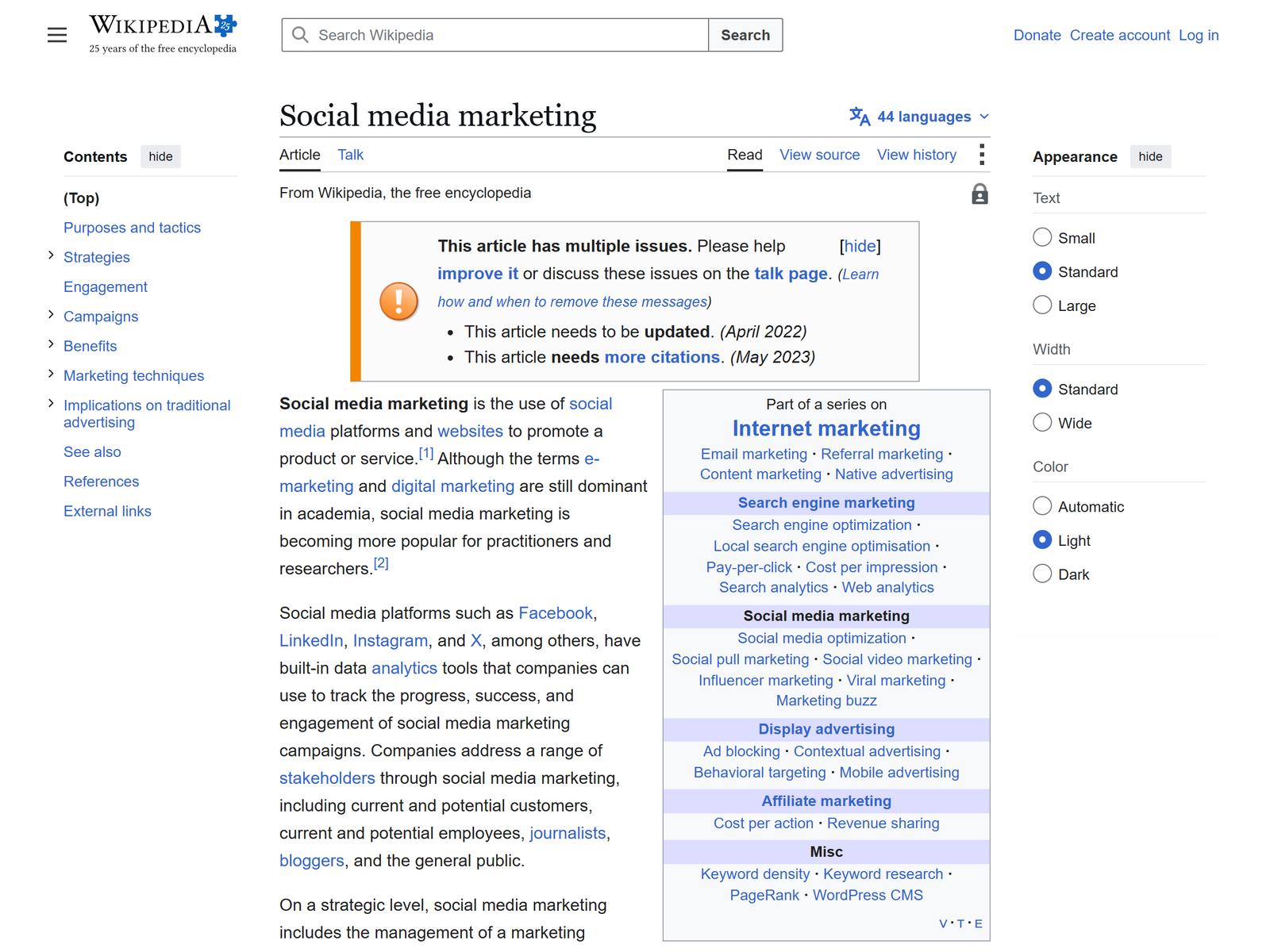
Task: Click the E edit template link
Action: click(979, 923)
